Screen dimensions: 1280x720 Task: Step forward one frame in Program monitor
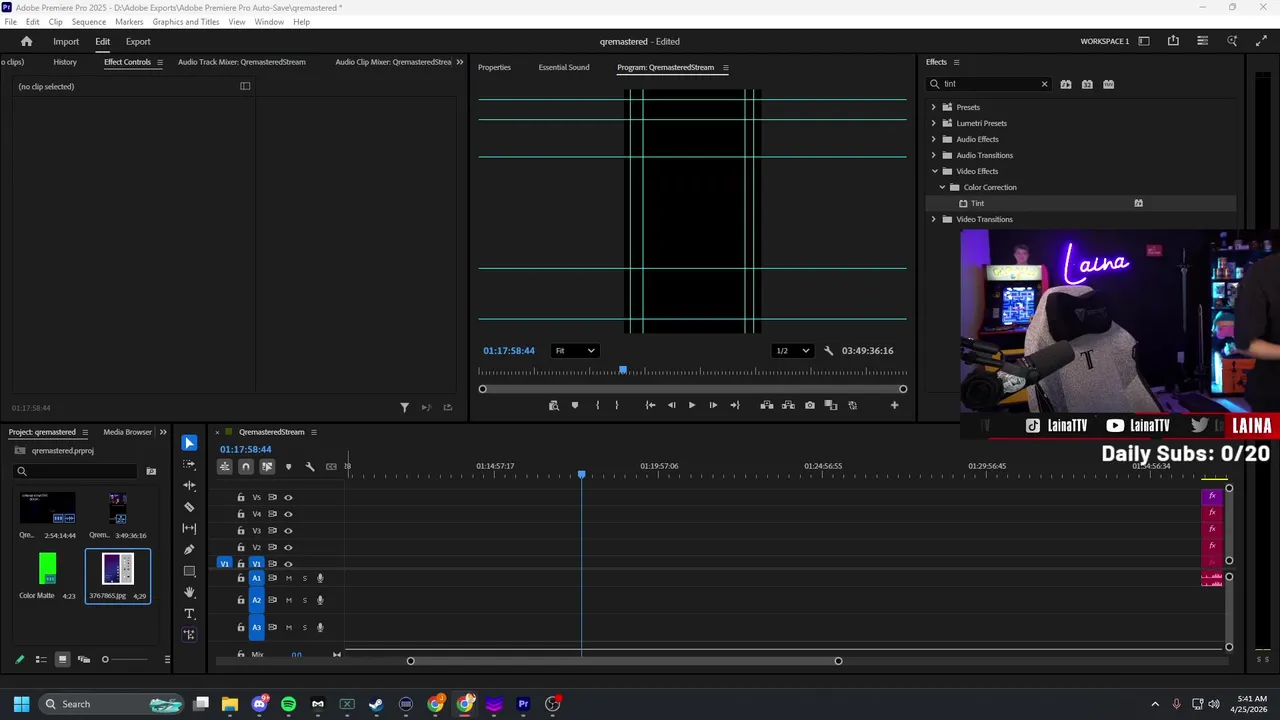click(713, 405)
